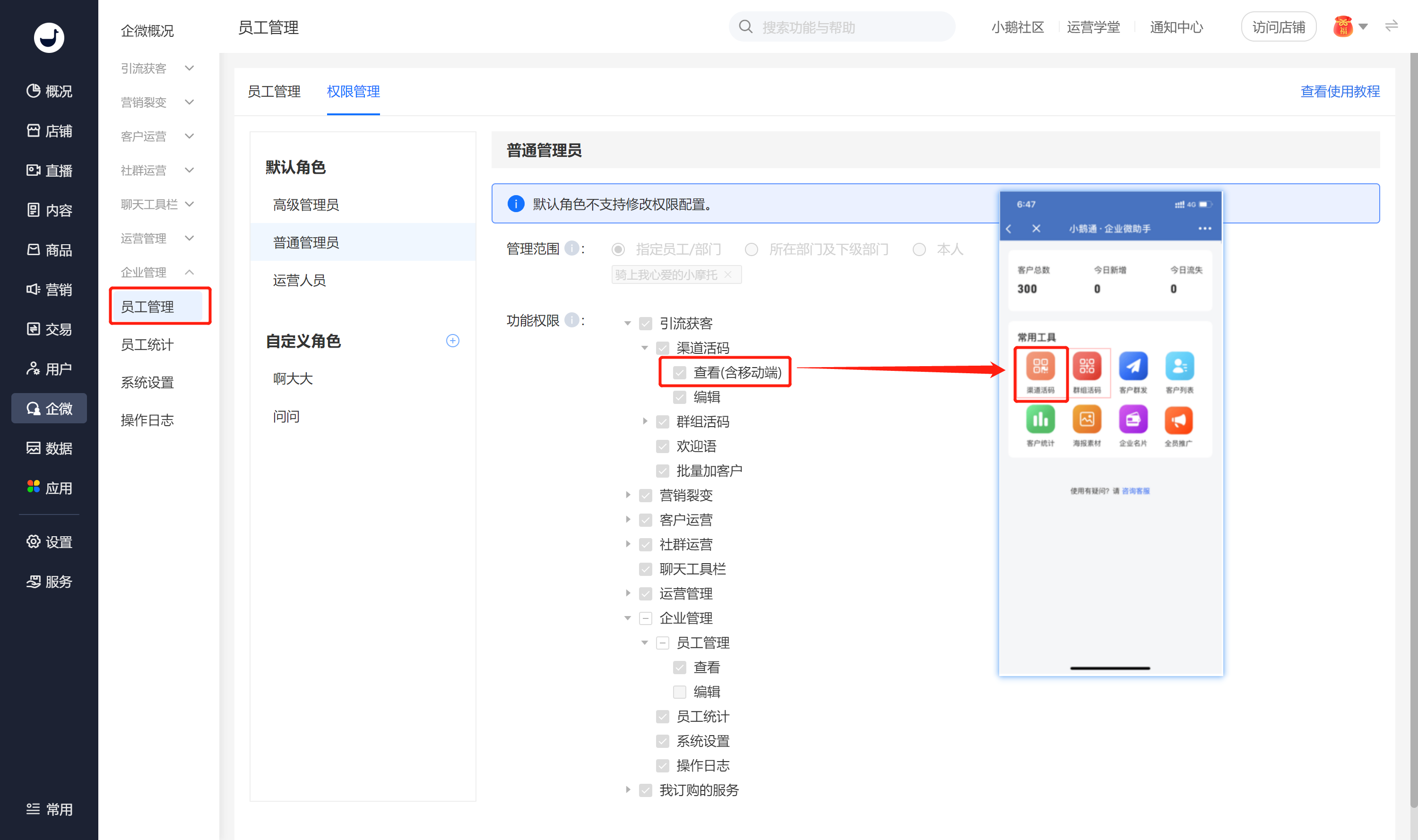Open the 服务 services section

point(49,581)
